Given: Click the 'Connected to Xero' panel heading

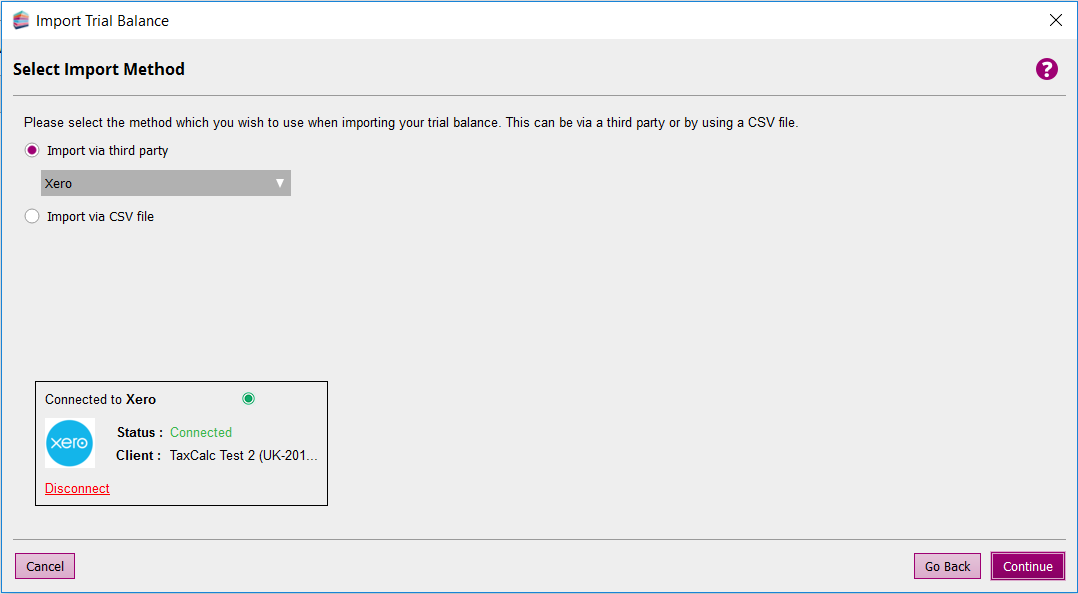Looking at the screenshot, I should pyautogui.click(x=100, y=399).
